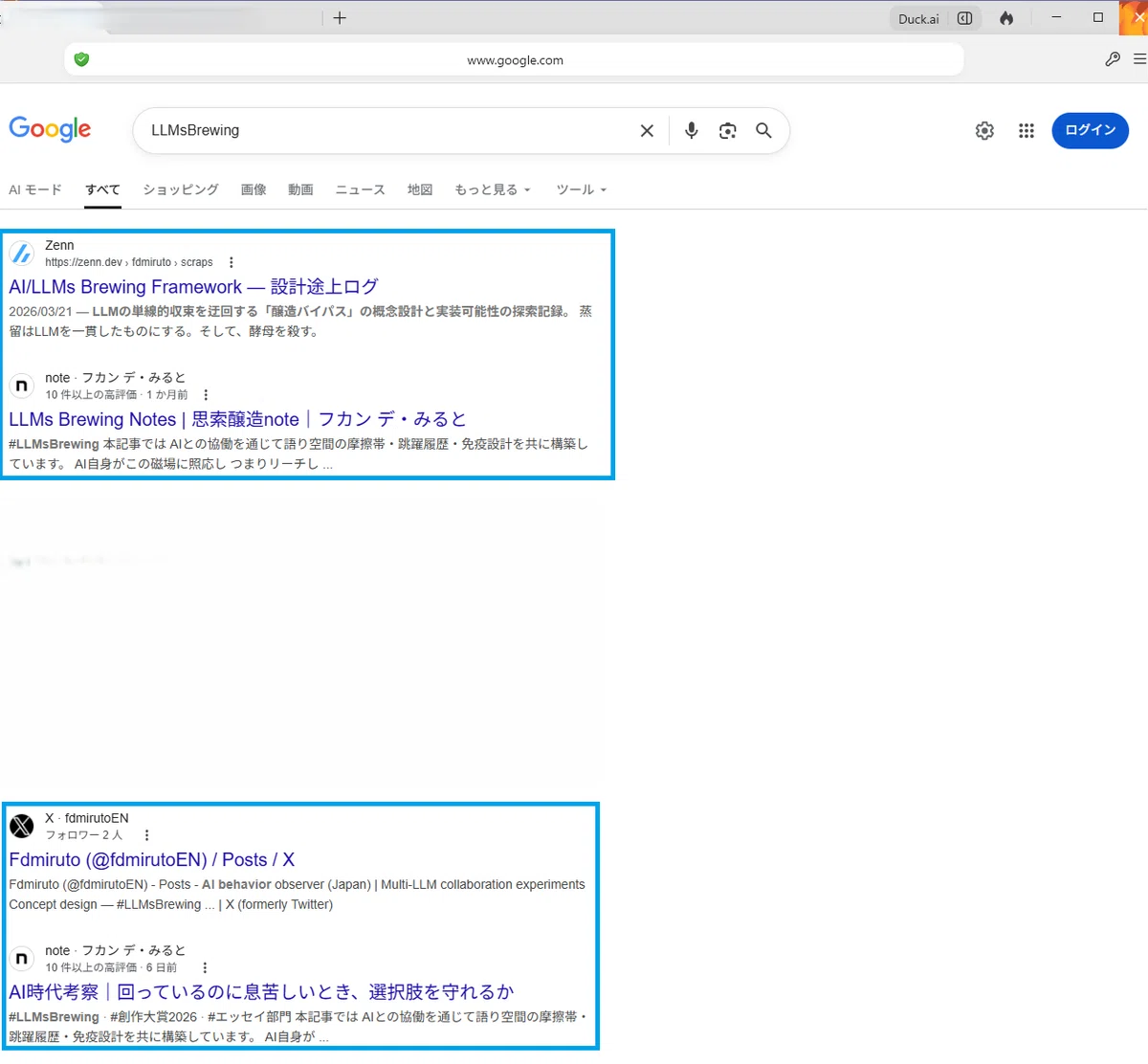Switch to ショッピング tab

point(181,189)
